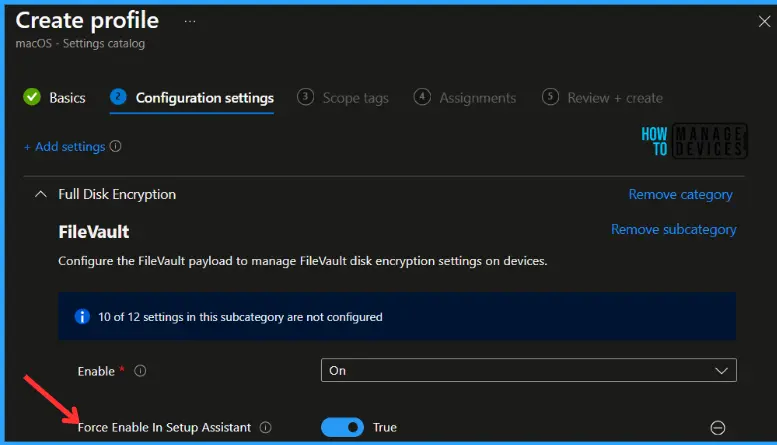Click the info icon next to Add settings

coord(115,146)
